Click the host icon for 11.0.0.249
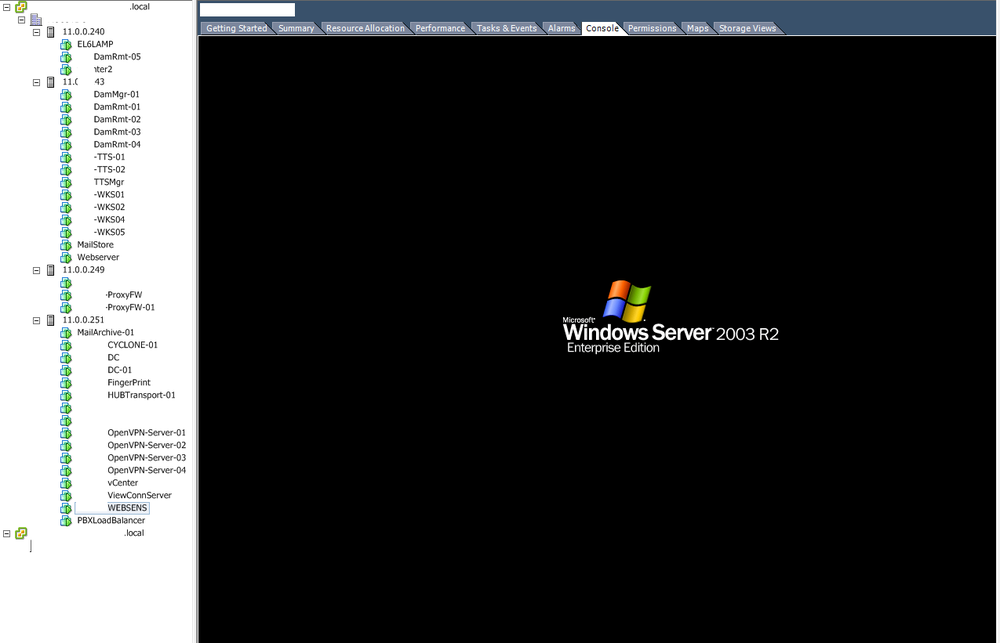Screen dimensions: 1000x643 point(51,270)
